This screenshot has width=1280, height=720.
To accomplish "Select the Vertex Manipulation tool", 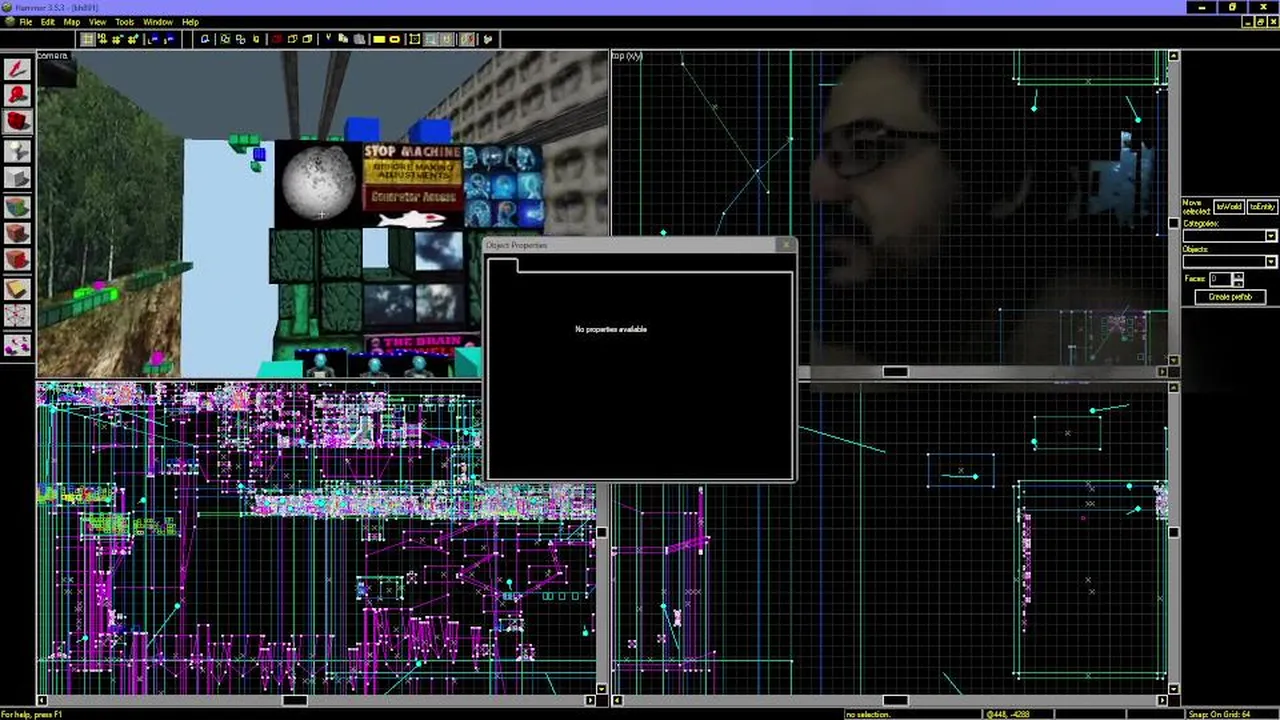I will click(x=17, y=317).
